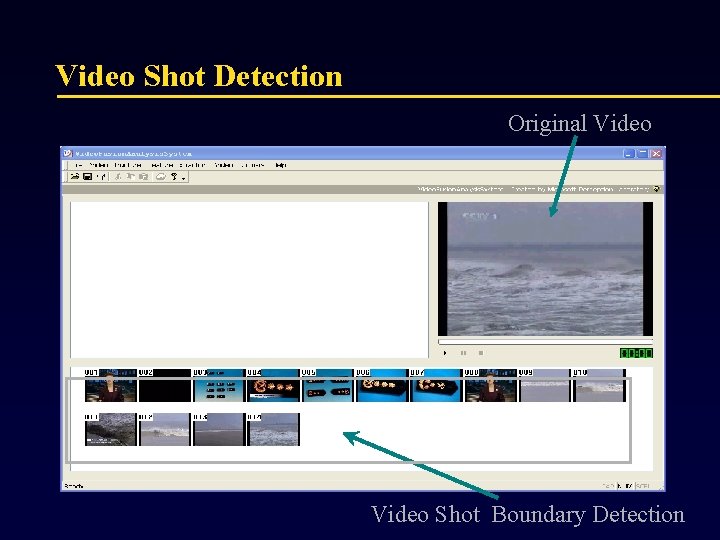This screenshot has height=540, width=720.
Task: Play the original video
Action: [x=445, y=353]
